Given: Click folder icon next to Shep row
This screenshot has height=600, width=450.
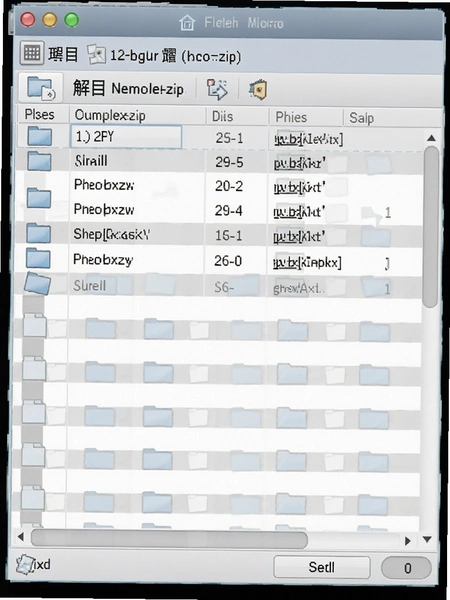Looking at the screenshot, I should [x=38, y=234].
